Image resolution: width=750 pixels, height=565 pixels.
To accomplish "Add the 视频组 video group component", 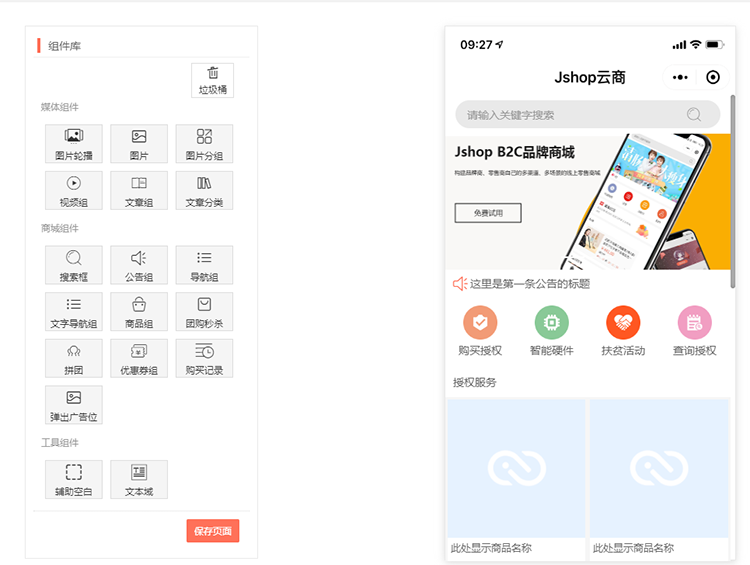I will point(74,190).
